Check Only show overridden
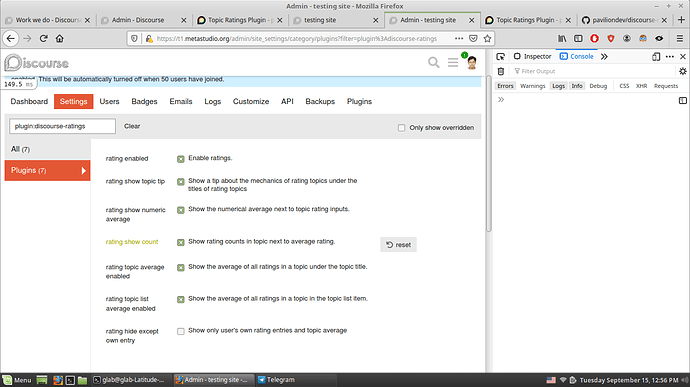The height and width of the screenshot is (387, 690). (401, 128)
